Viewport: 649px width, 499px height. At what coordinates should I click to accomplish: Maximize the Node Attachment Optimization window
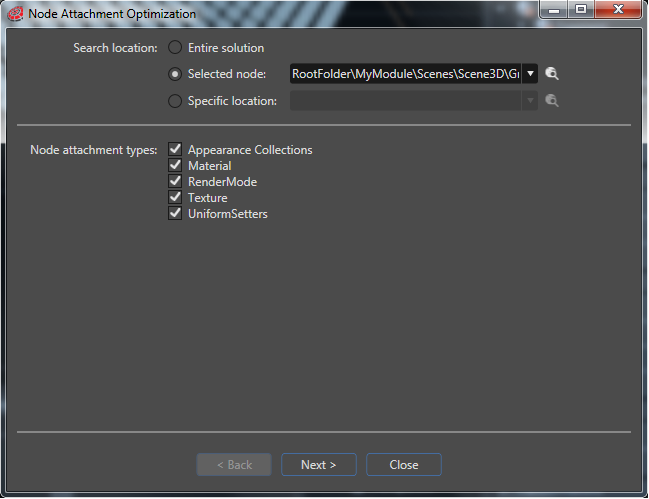[x=581, y=10]
